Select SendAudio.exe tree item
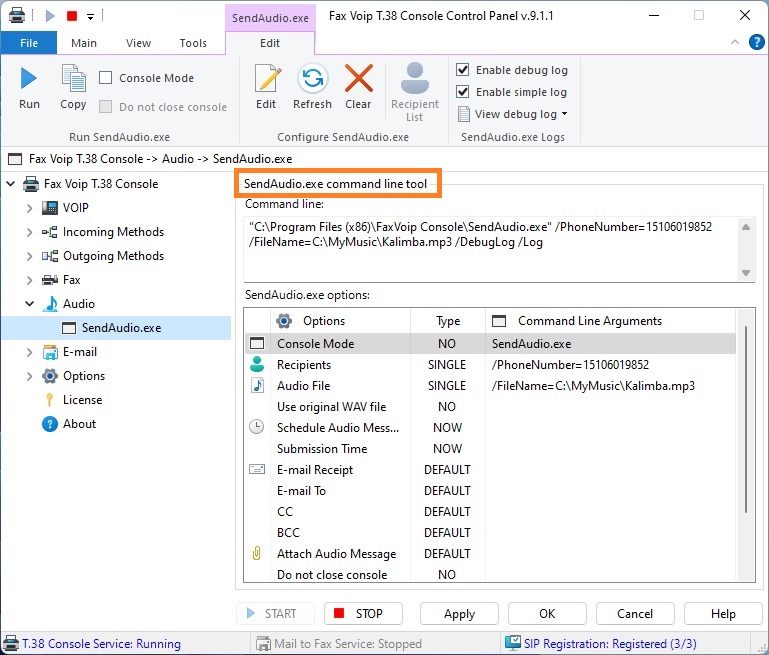 [117, 328]
